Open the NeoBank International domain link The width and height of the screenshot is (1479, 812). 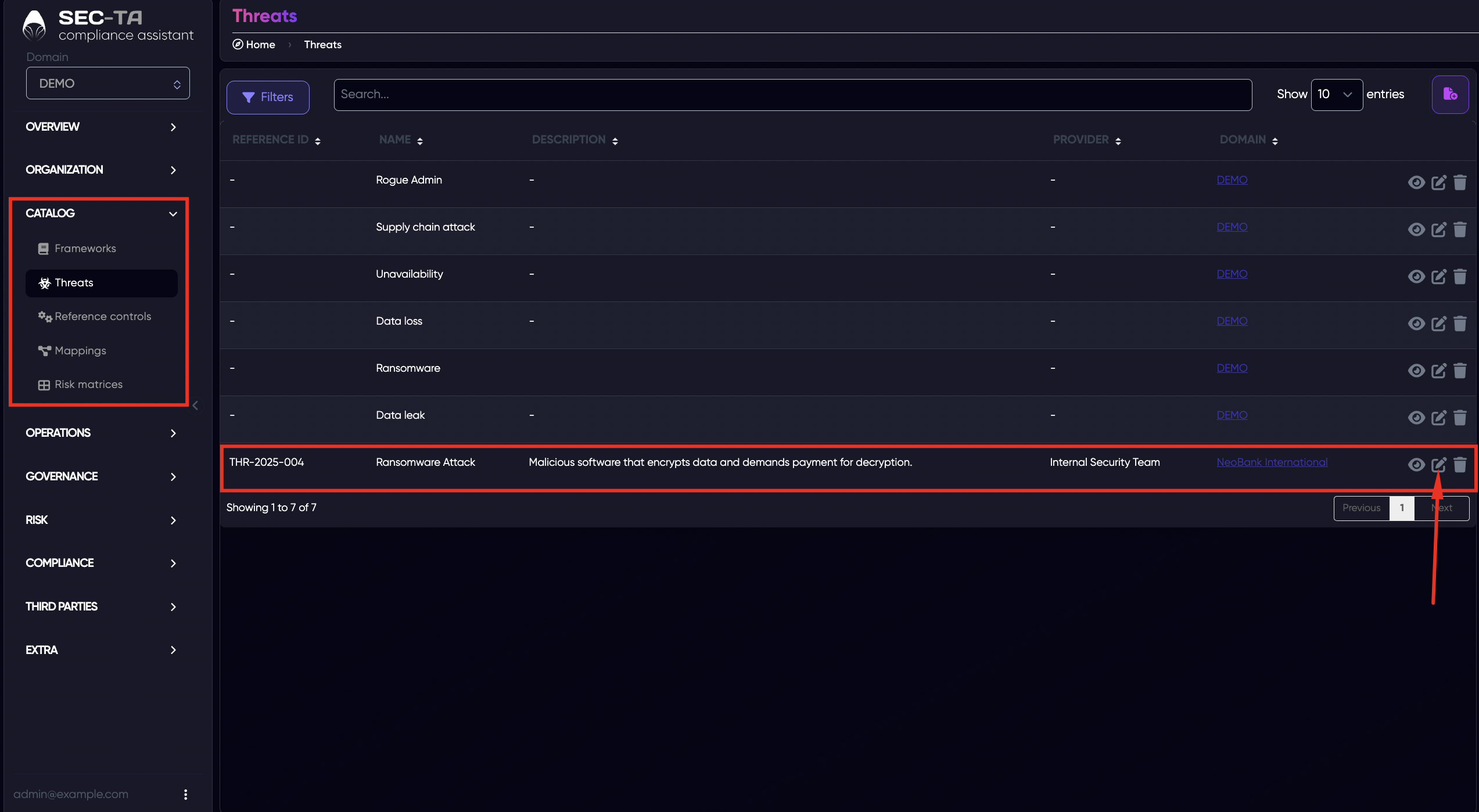pyautogui.click(x=1272, y=462)
